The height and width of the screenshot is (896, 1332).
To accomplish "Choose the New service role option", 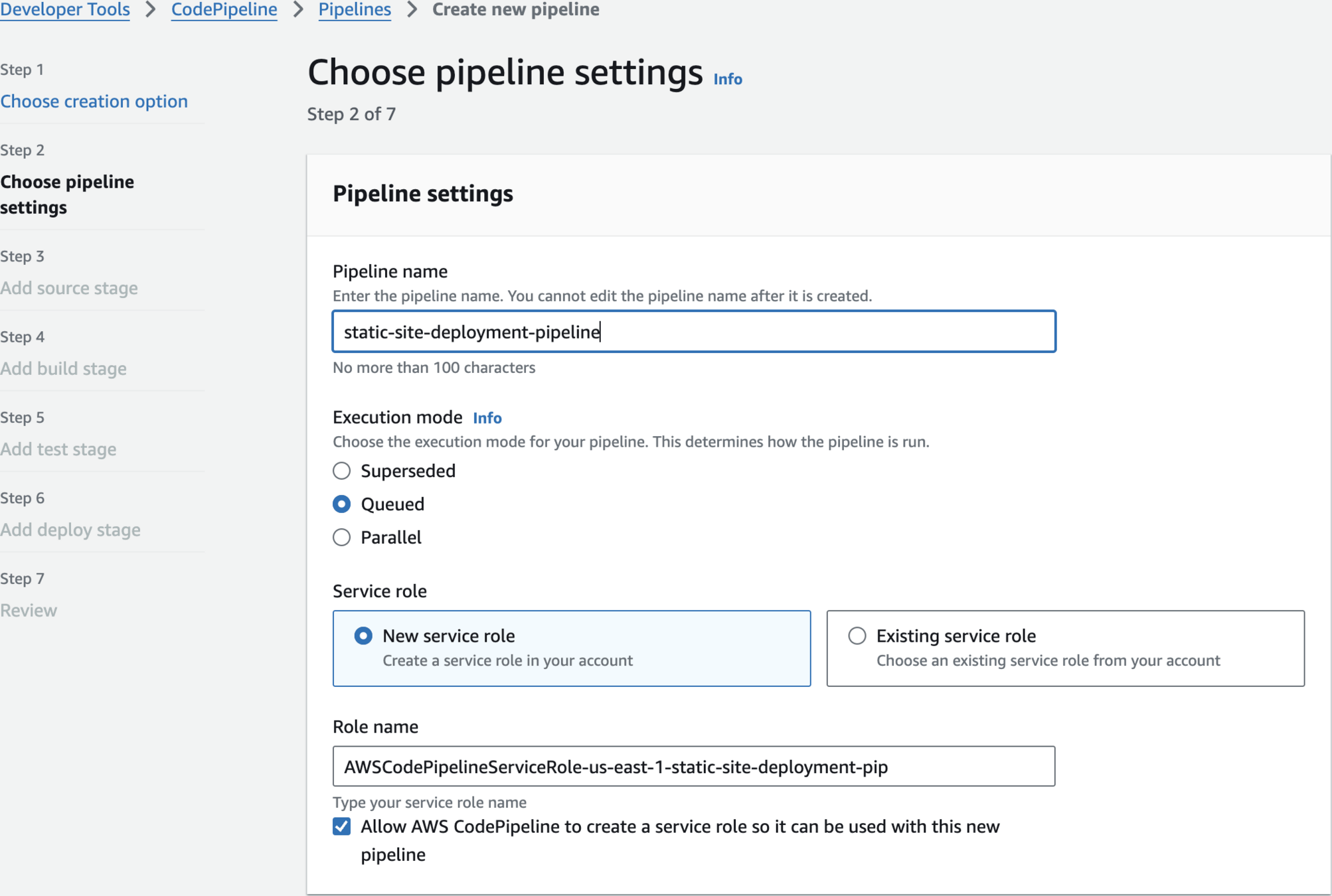I will pos(363,635).
